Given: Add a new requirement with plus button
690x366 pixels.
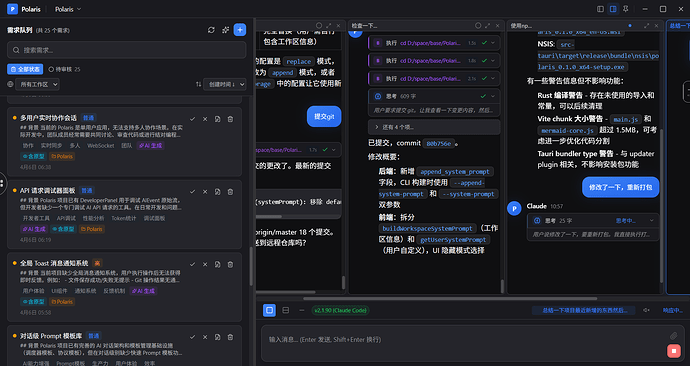Looking at the screenshot, I should pyautogui.click(x=240, y=30).
